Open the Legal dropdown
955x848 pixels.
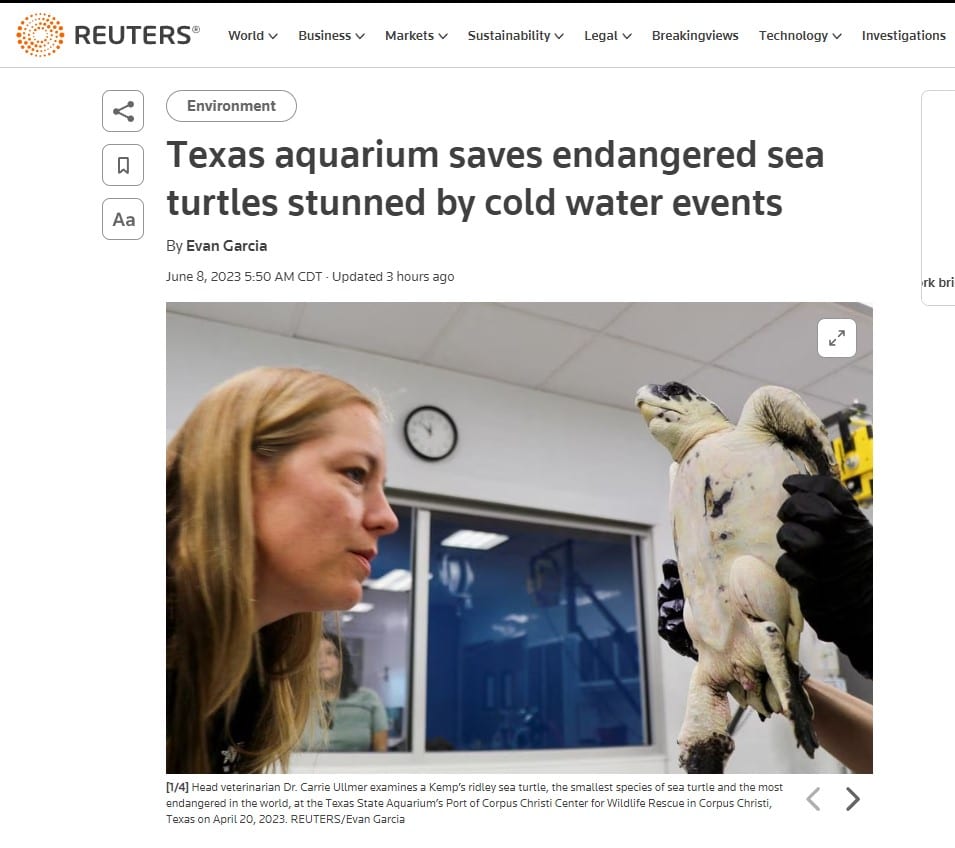607,35
